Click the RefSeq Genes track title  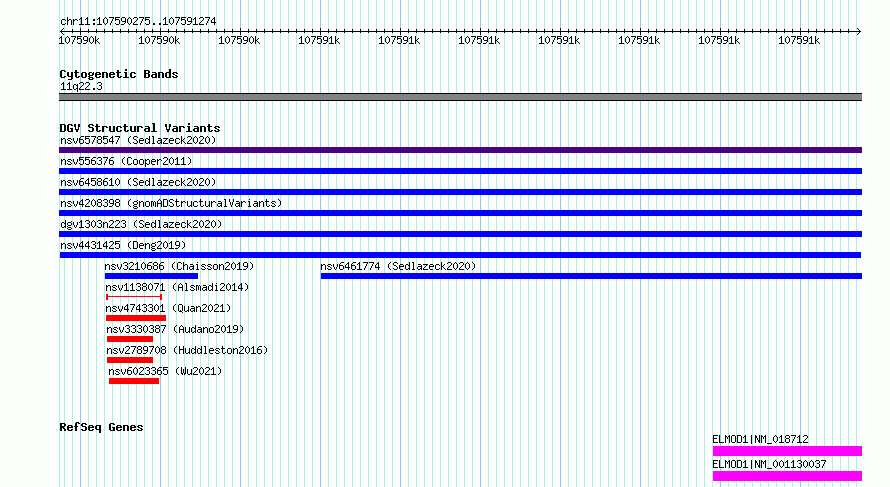pyautogui.click(x=101, y=427)
